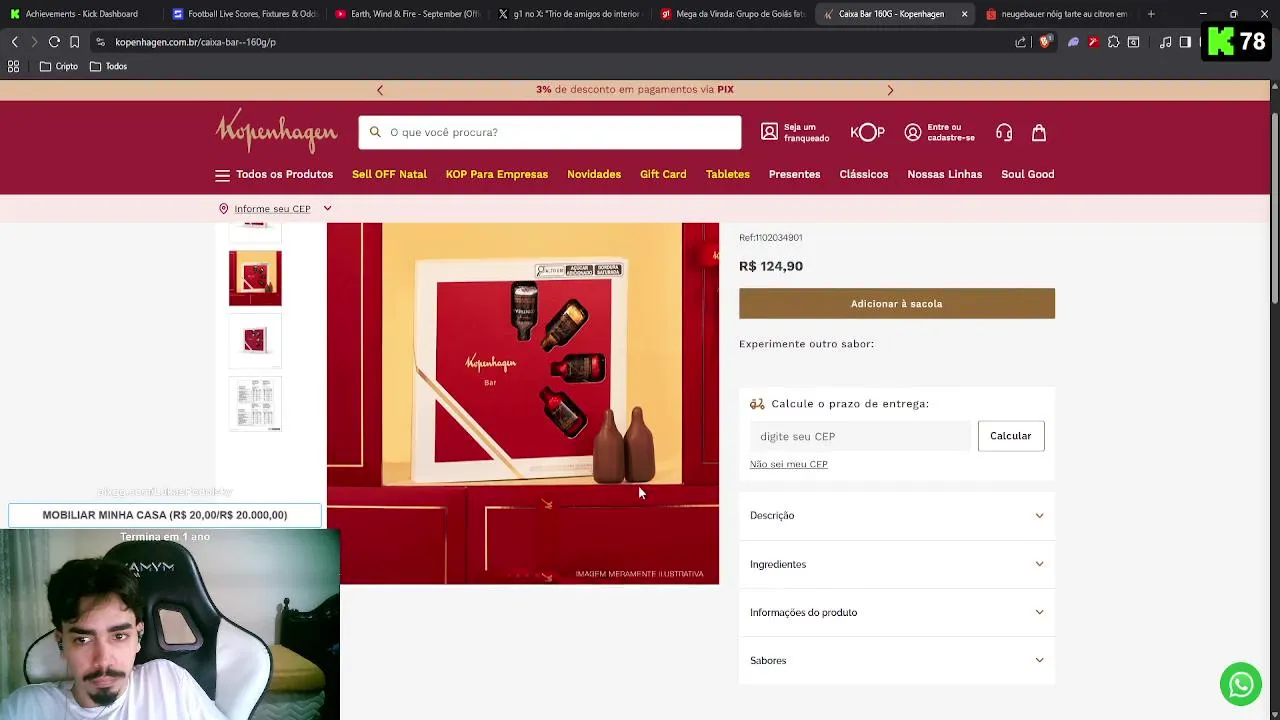The height and width of the screenshot is (720, 1280).
Task: Open the headset customer support icon
Action: pos(1004,132)
